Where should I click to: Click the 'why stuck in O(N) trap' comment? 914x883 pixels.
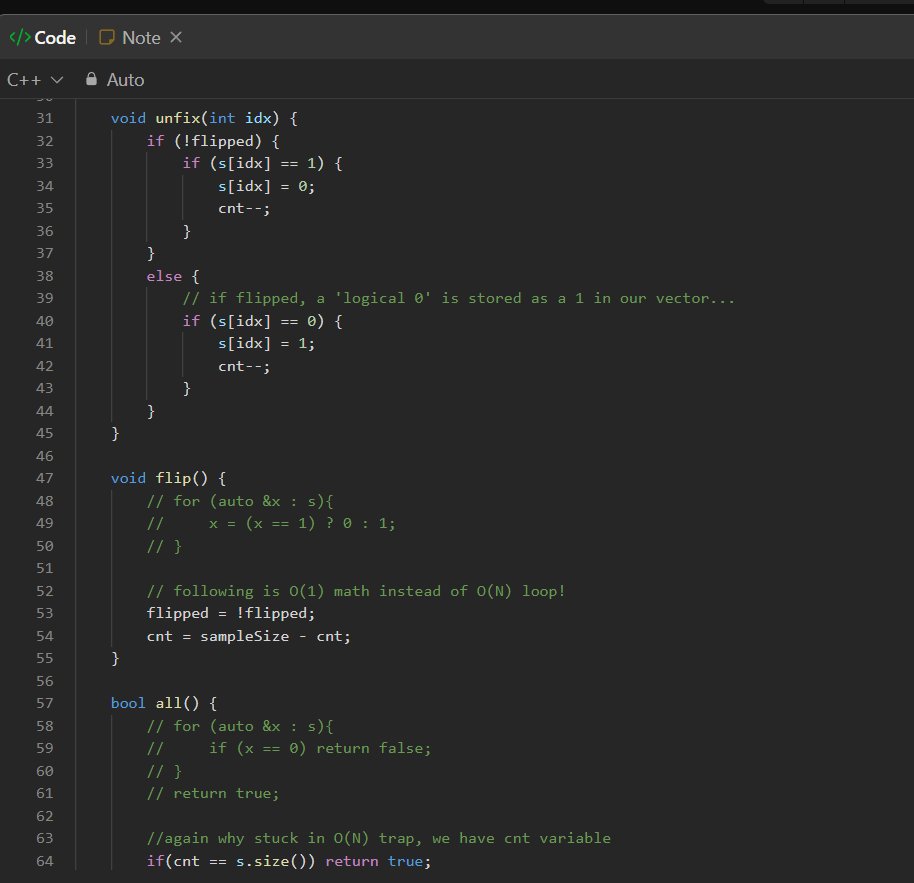(379, 839)
